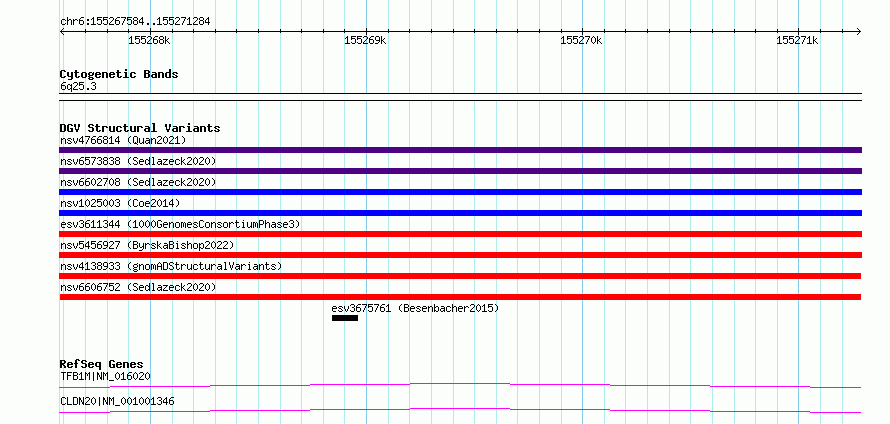Click the nsv6573838 (Sedlazeck2020) purple variant bar
The image size is (890, 424).
(x=460, y=171)
